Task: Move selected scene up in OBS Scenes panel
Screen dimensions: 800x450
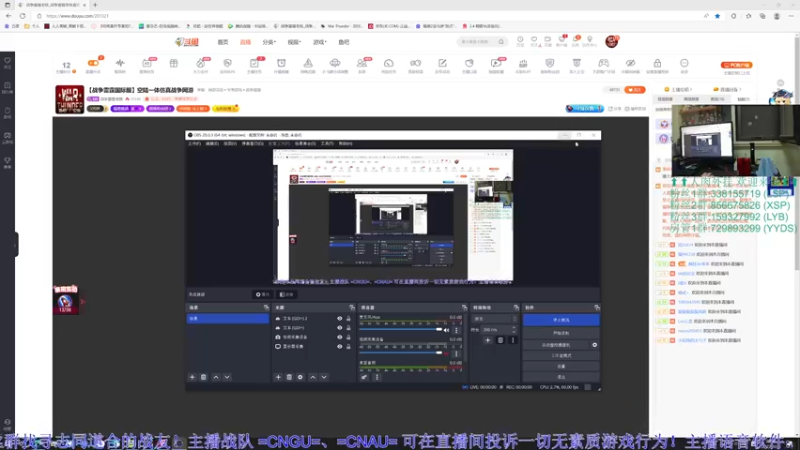Action: [x=216, y=377]
